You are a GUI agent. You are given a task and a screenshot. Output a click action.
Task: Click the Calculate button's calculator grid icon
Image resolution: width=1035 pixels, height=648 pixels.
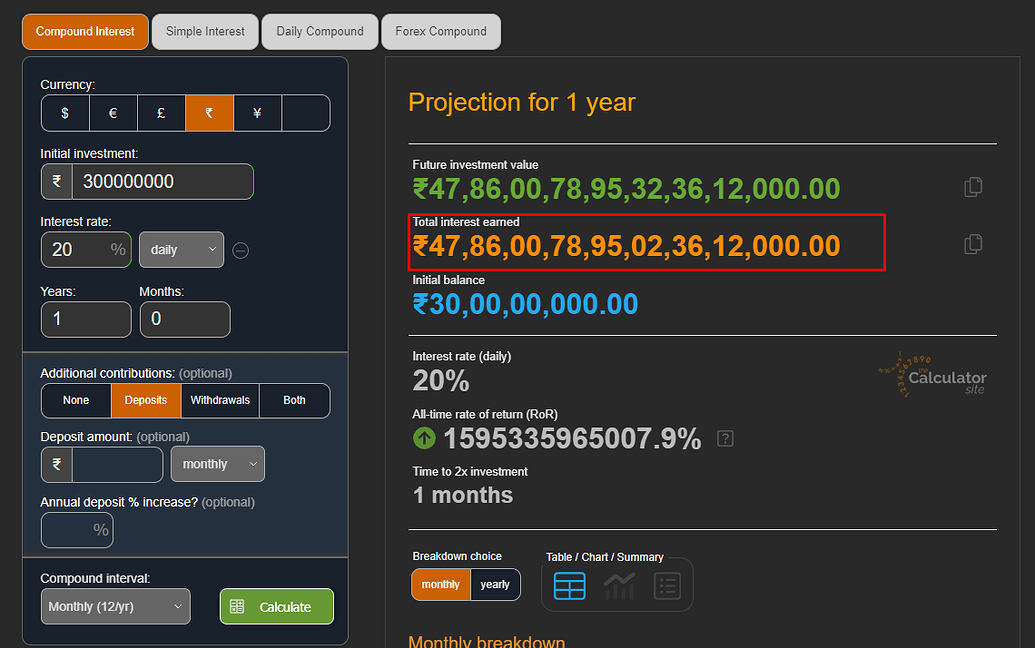237,606
